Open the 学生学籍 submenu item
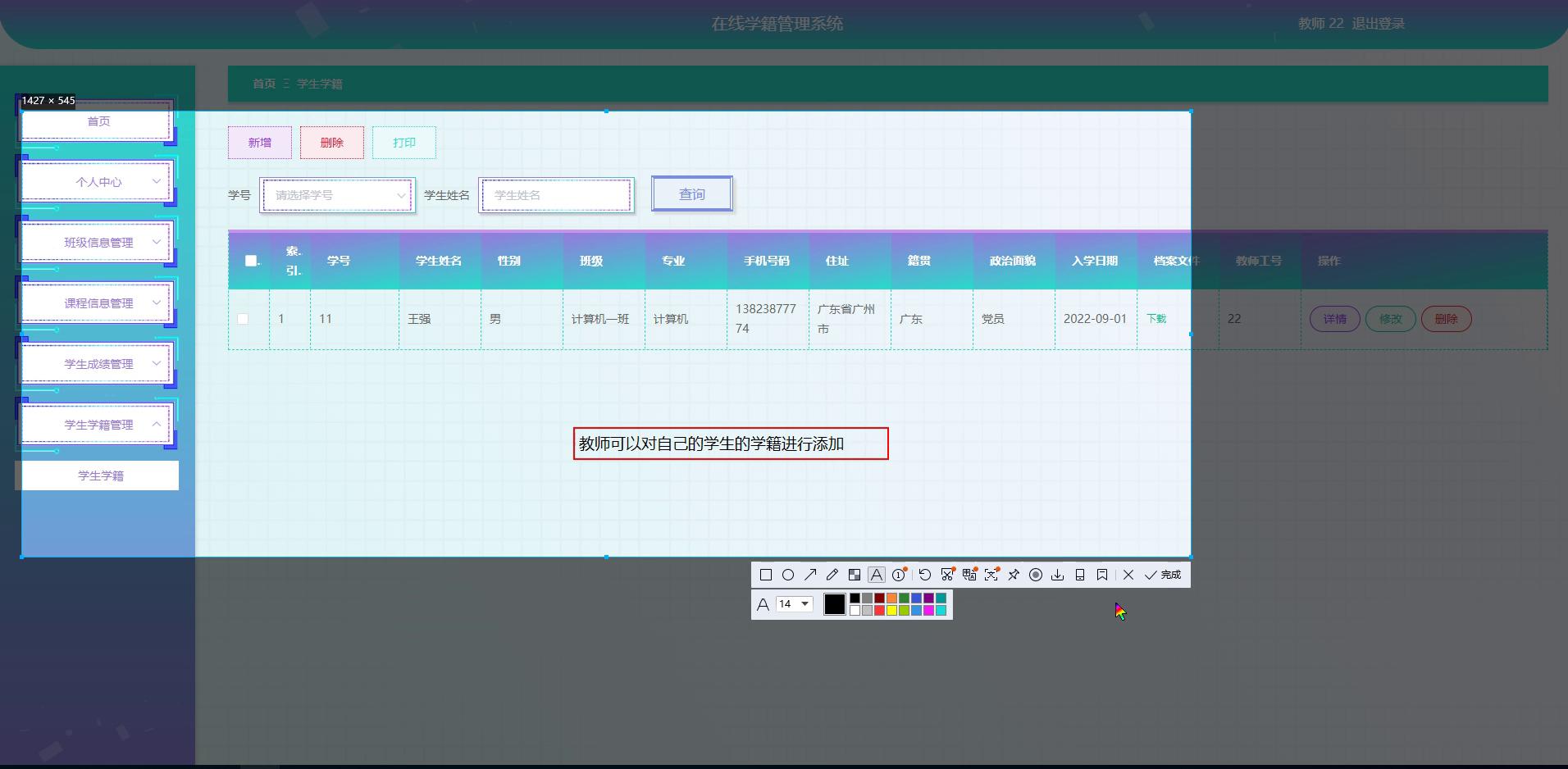This screenshot has width=1568, height=769. click(100, 476)
